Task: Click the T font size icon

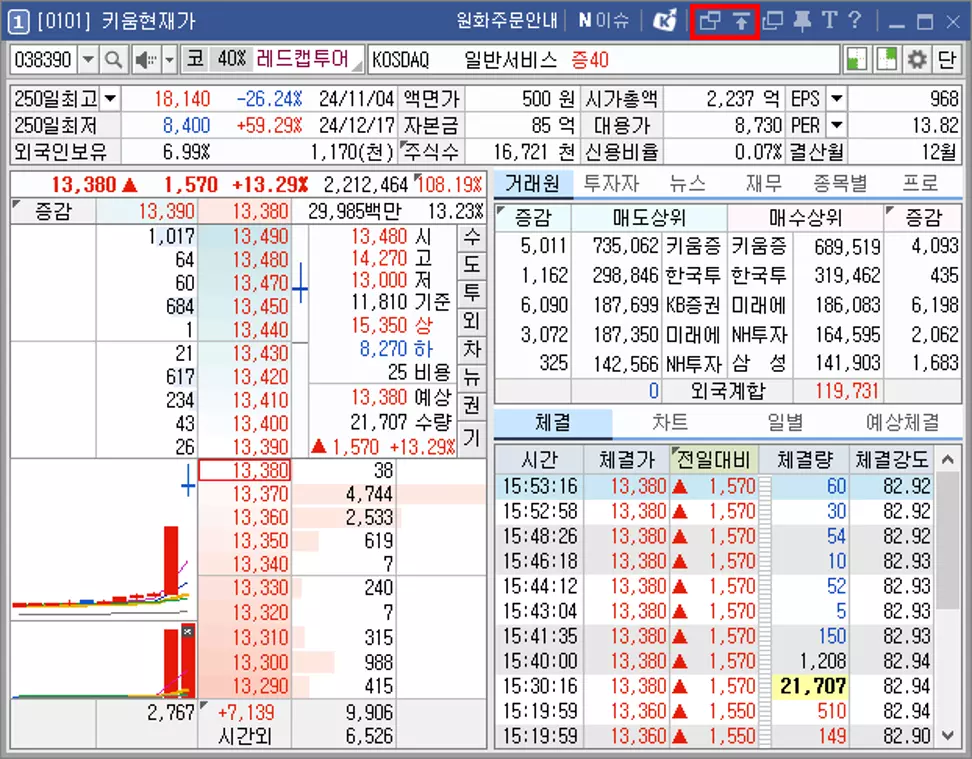Action: (829, 20)
